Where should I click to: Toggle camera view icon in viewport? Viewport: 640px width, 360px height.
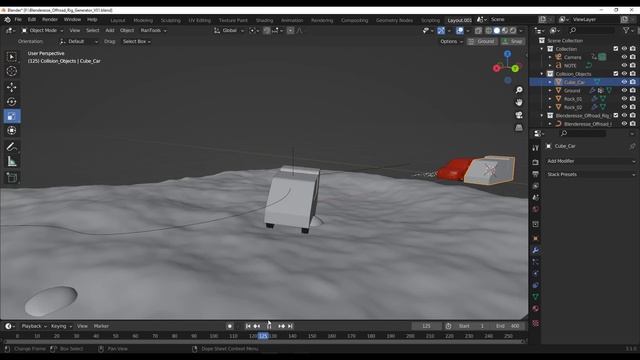click(x=519, y=115)
